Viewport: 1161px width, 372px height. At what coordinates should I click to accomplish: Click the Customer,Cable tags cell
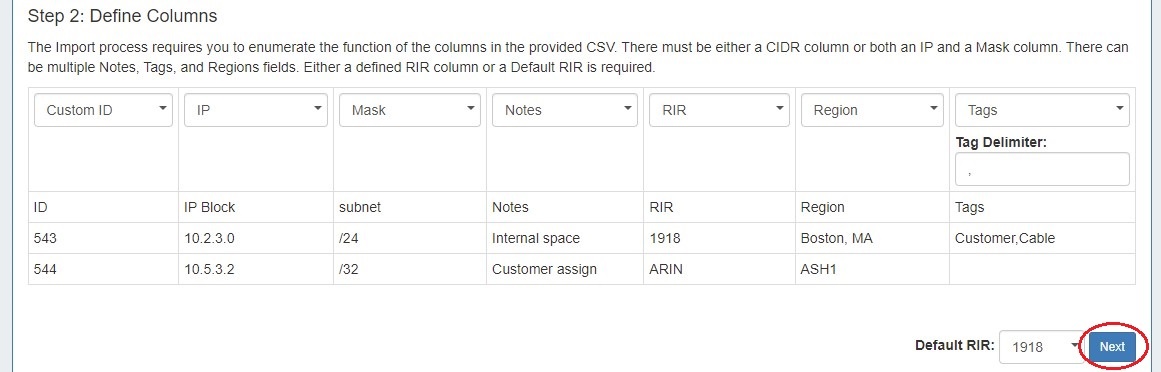pyautogui.click(x=1043, y=238)
